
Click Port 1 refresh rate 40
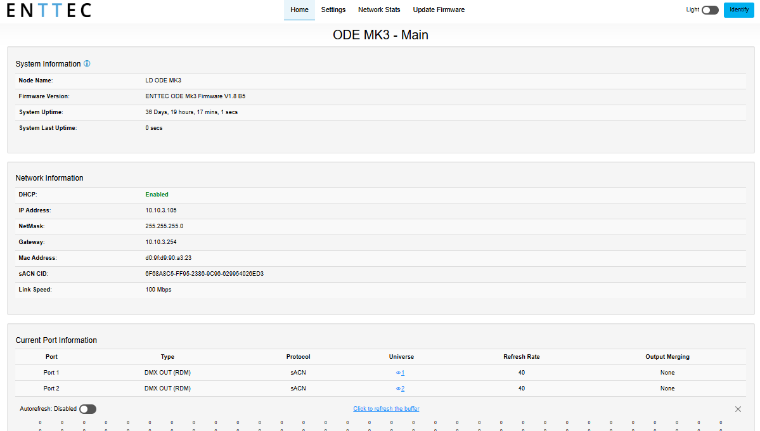click(x=522, y=373)
